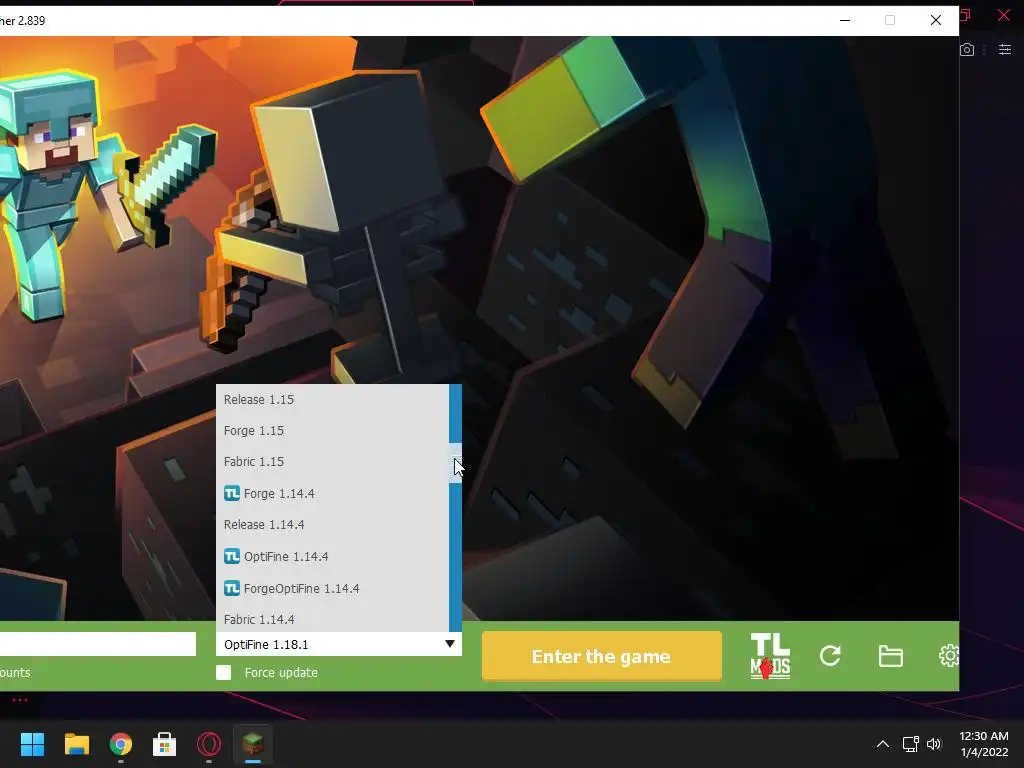1024x768 pixels.
Task: Click the refresh versions icon
Action: pyautogui.click(x=830, y=656)
